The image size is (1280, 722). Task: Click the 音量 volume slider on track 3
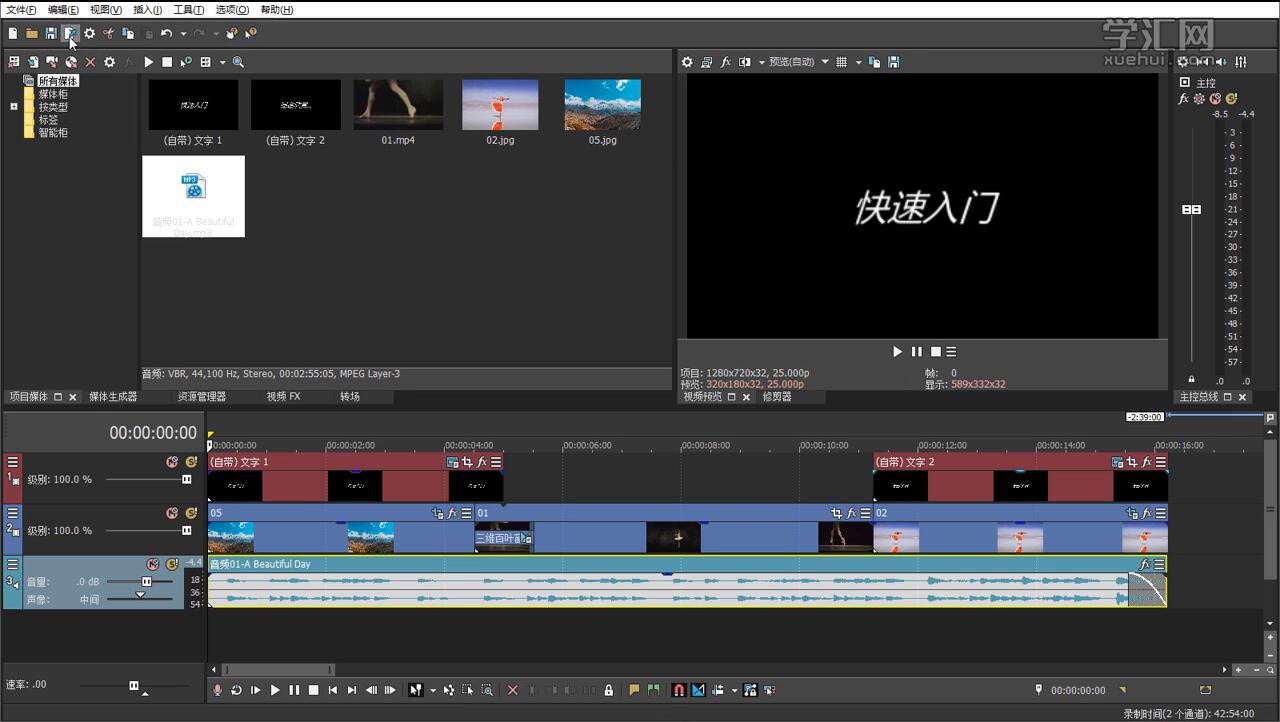coord(146,582)
